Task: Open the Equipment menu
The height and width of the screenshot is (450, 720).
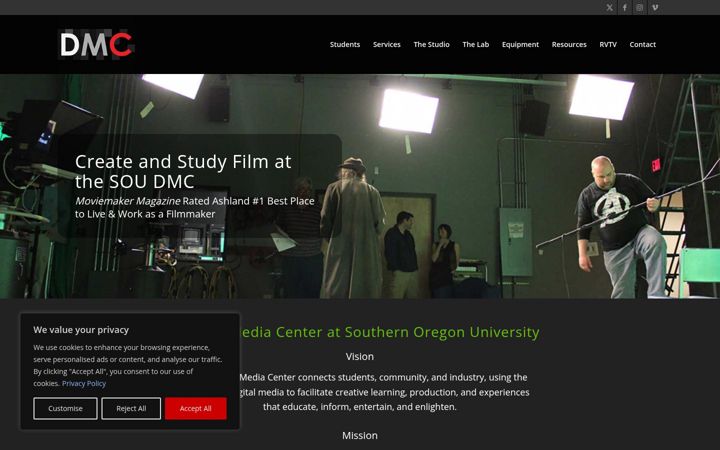Action: 520,45
